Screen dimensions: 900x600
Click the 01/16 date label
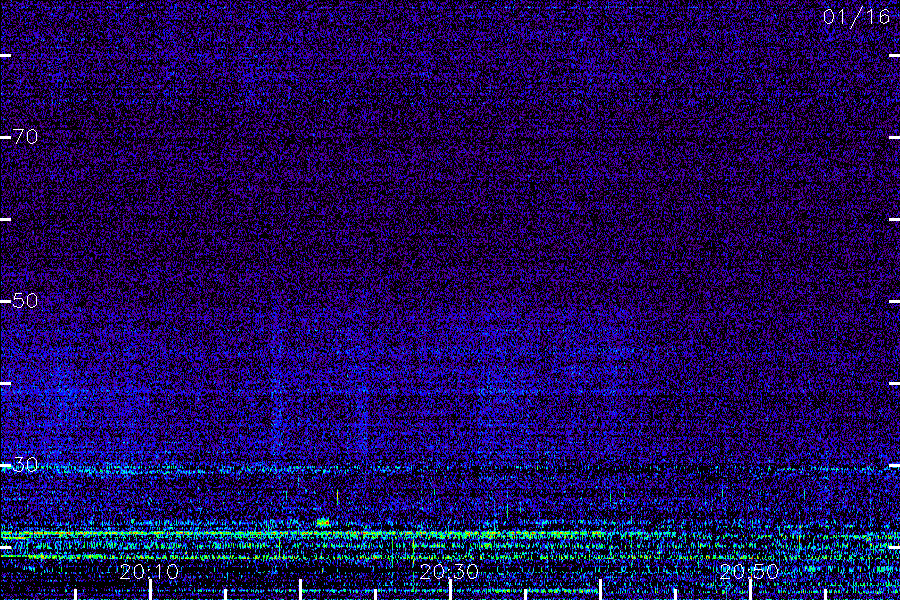coord(856,17)
